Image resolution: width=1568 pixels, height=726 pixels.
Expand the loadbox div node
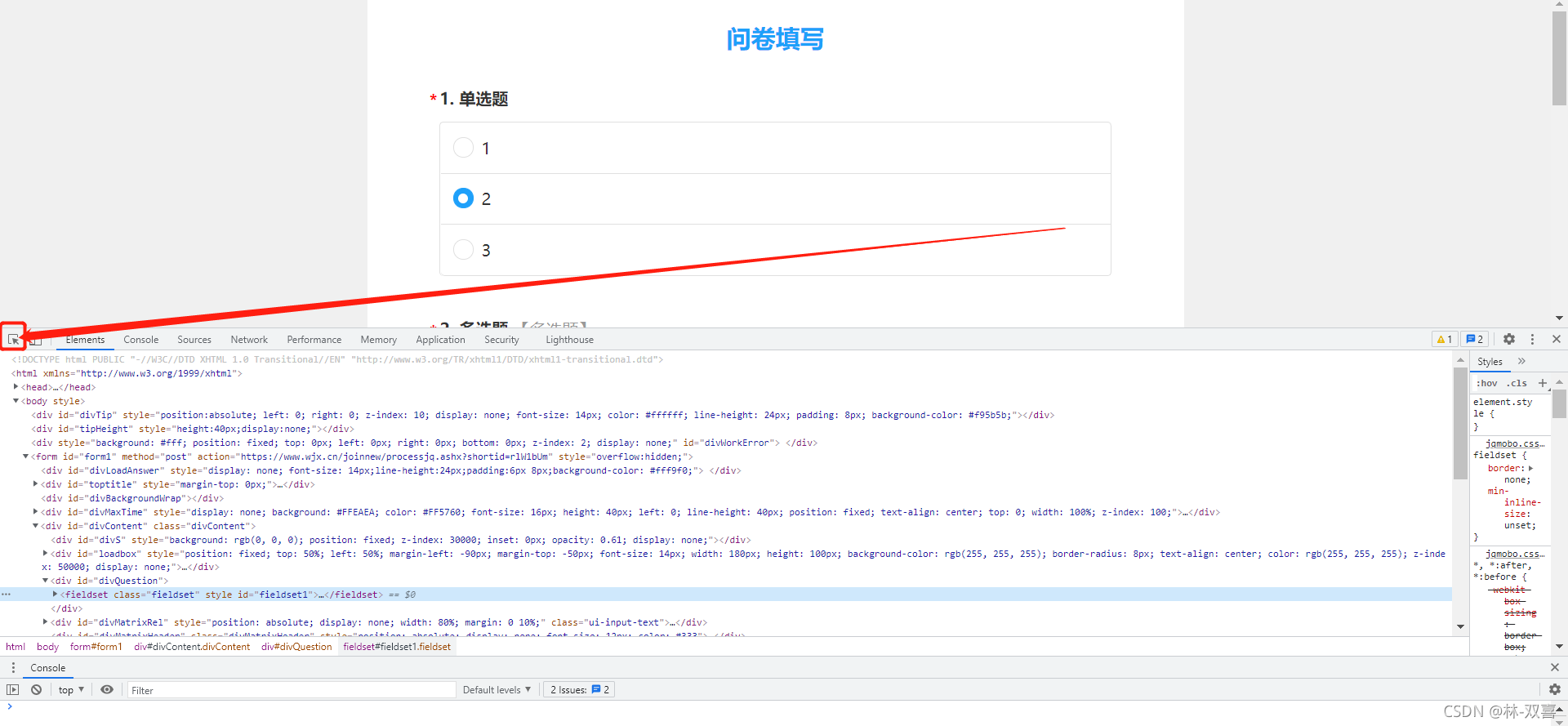[45, 554]
